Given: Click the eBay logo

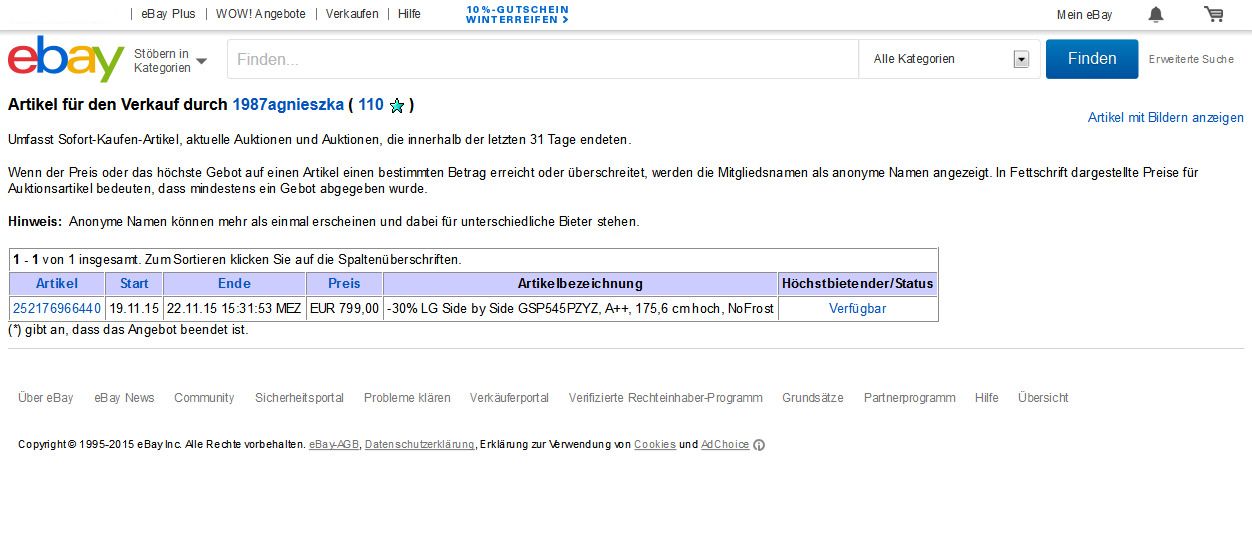Looking at the screenshot, I should click(66, 59).
